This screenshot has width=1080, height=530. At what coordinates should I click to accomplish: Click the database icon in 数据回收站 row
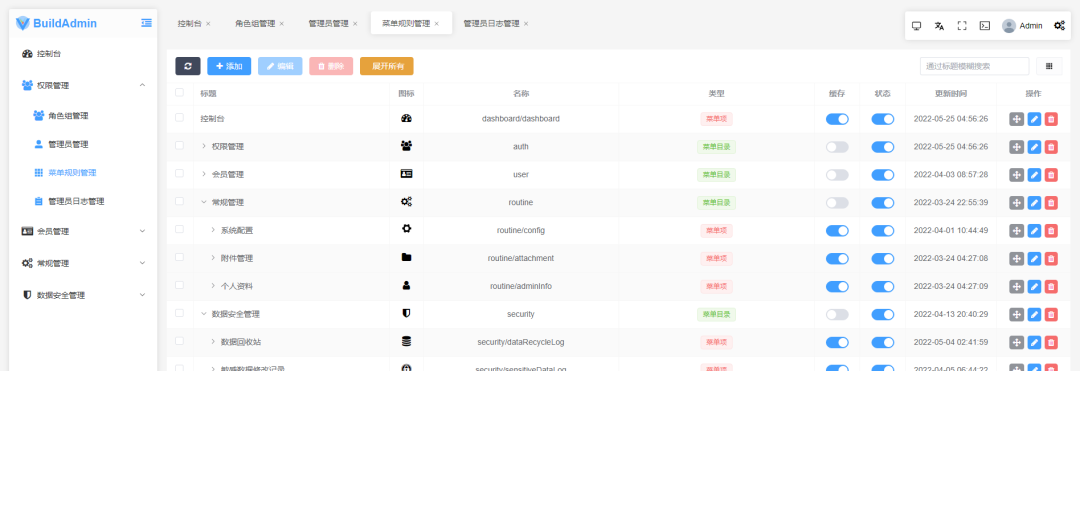click(x=406, y=341)
